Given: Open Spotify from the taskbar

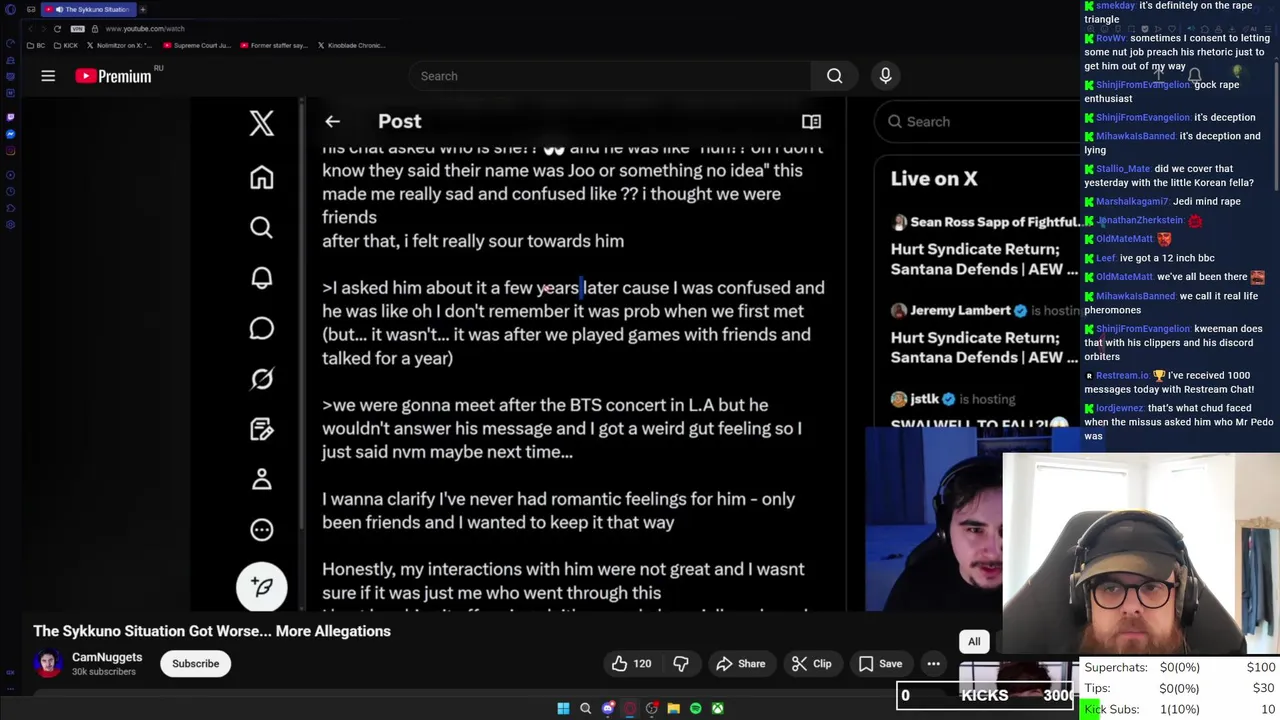Looking at the screenshot, I should coord(696,709).
